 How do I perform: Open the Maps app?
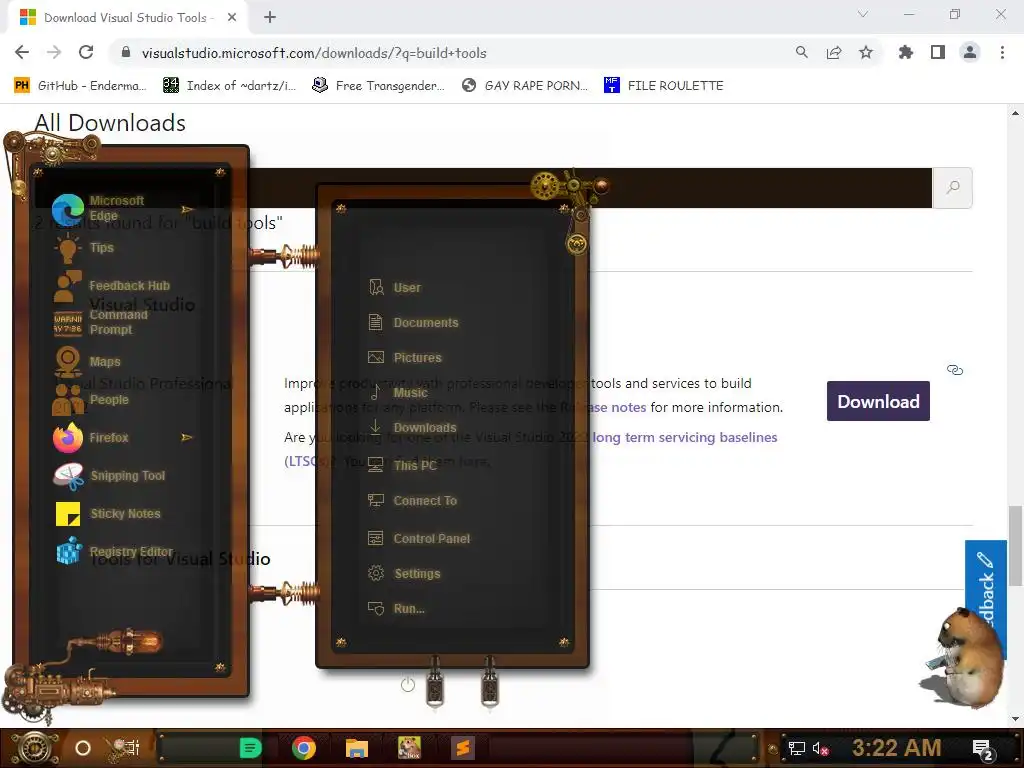coord(87,361)
